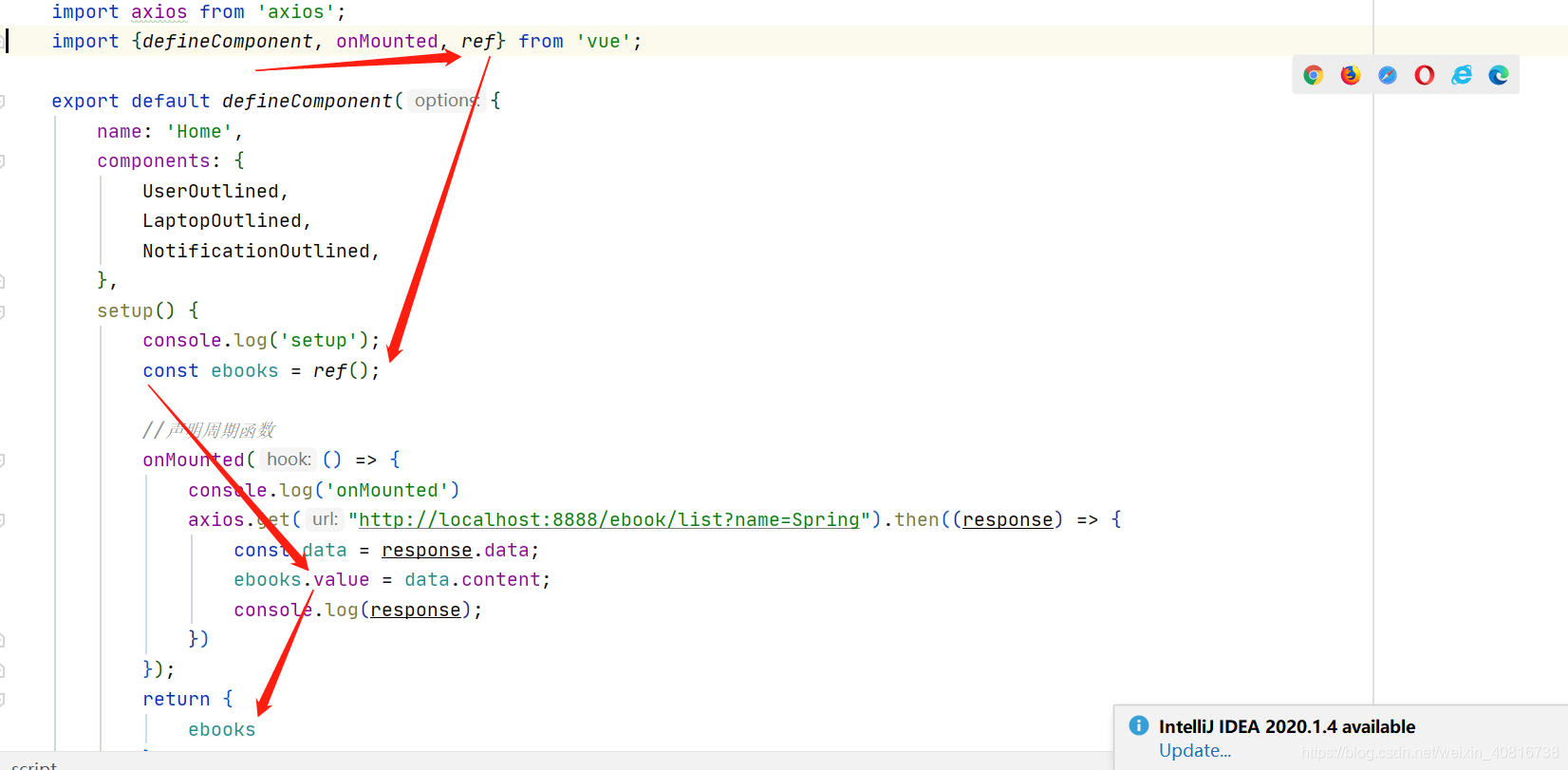Click 'ebooks' inside the return block

[222, 729]
